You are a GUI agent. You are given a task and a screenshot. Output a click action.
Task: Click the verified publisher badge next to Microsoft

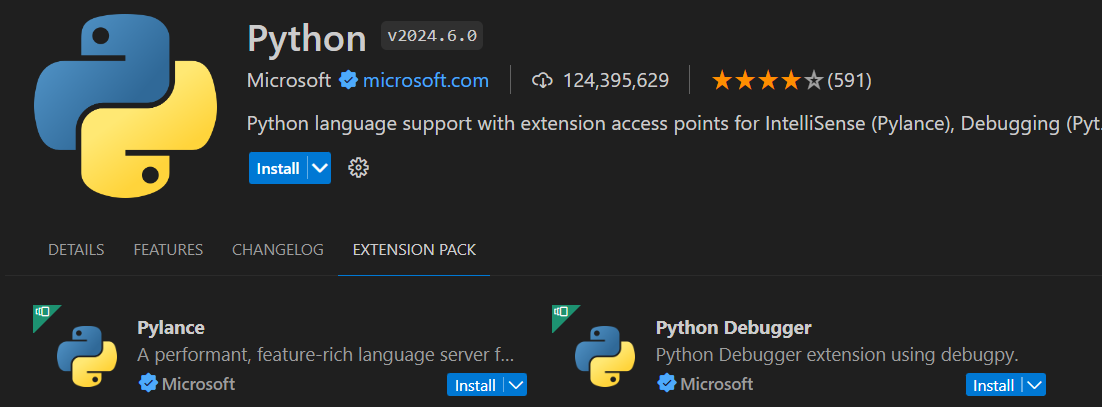(x=348, y=81)
